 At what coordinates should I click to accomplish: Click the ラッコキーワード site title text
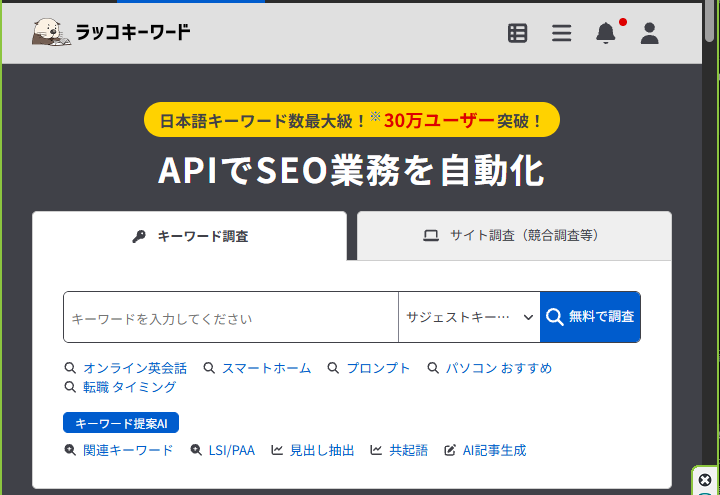pos(132,32)
